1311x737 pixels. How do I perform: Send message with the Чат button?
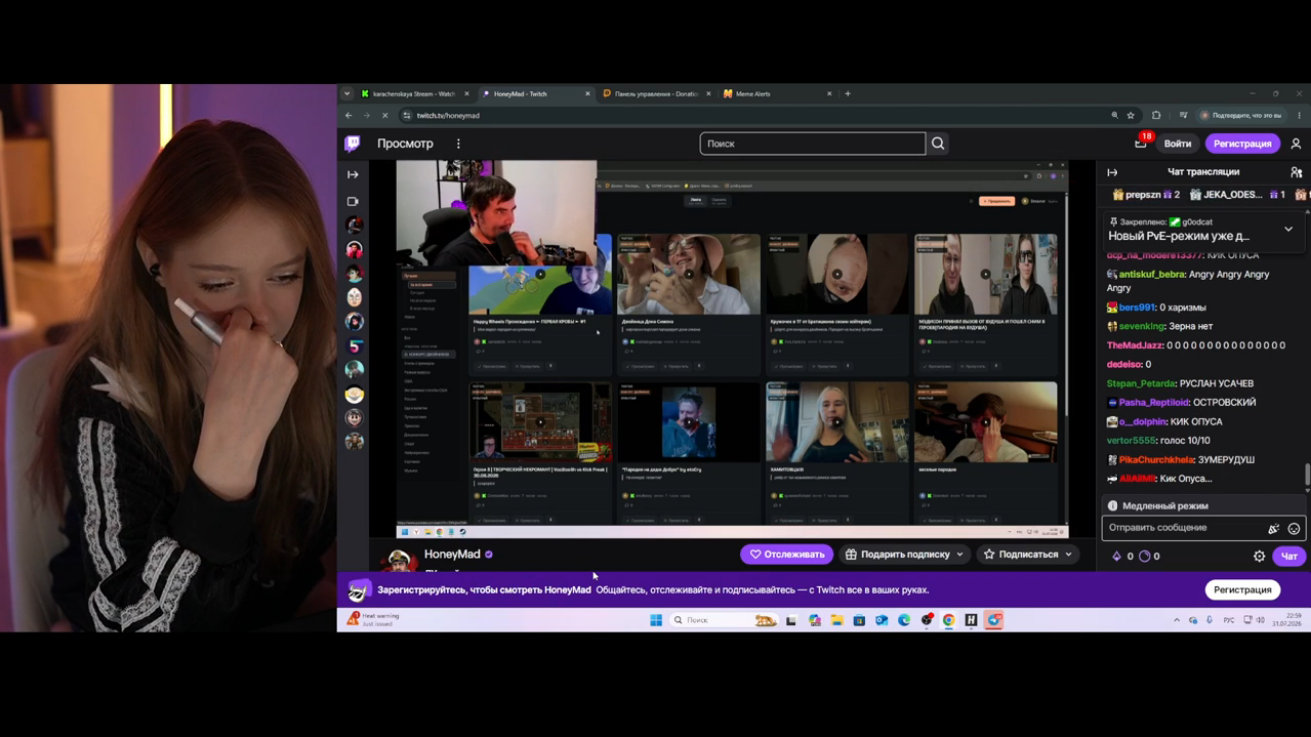click(x=1289, y=556)
